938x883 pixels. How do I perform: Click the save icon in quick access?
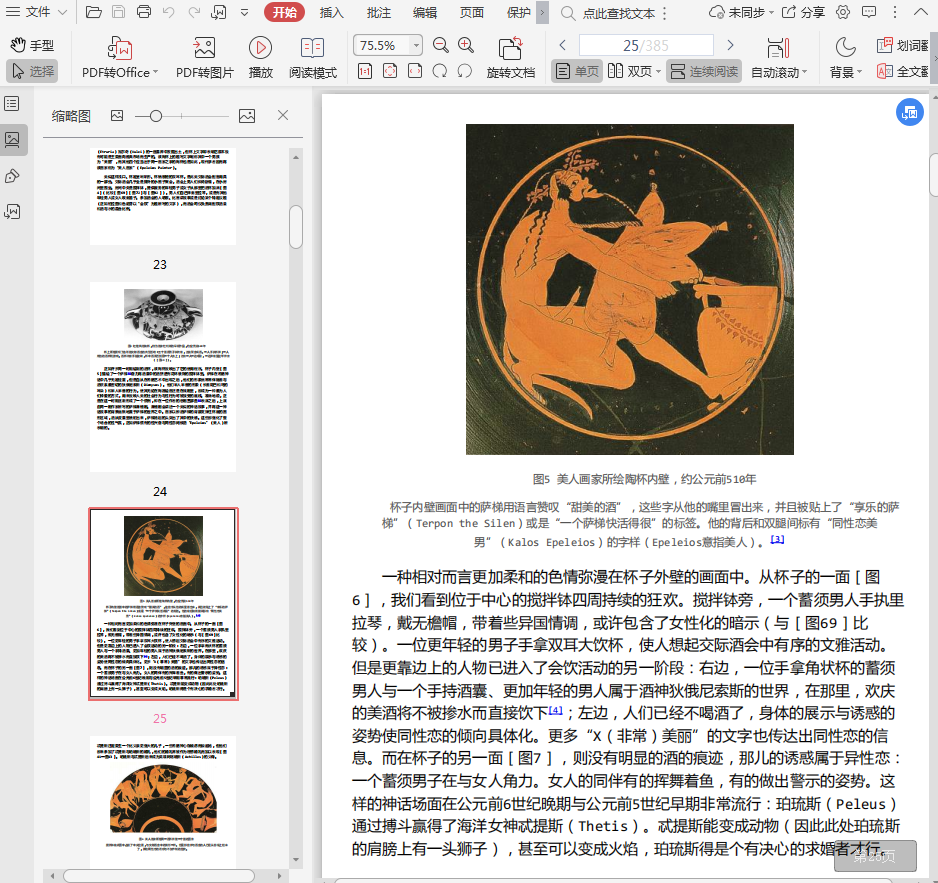pos(118,12)
